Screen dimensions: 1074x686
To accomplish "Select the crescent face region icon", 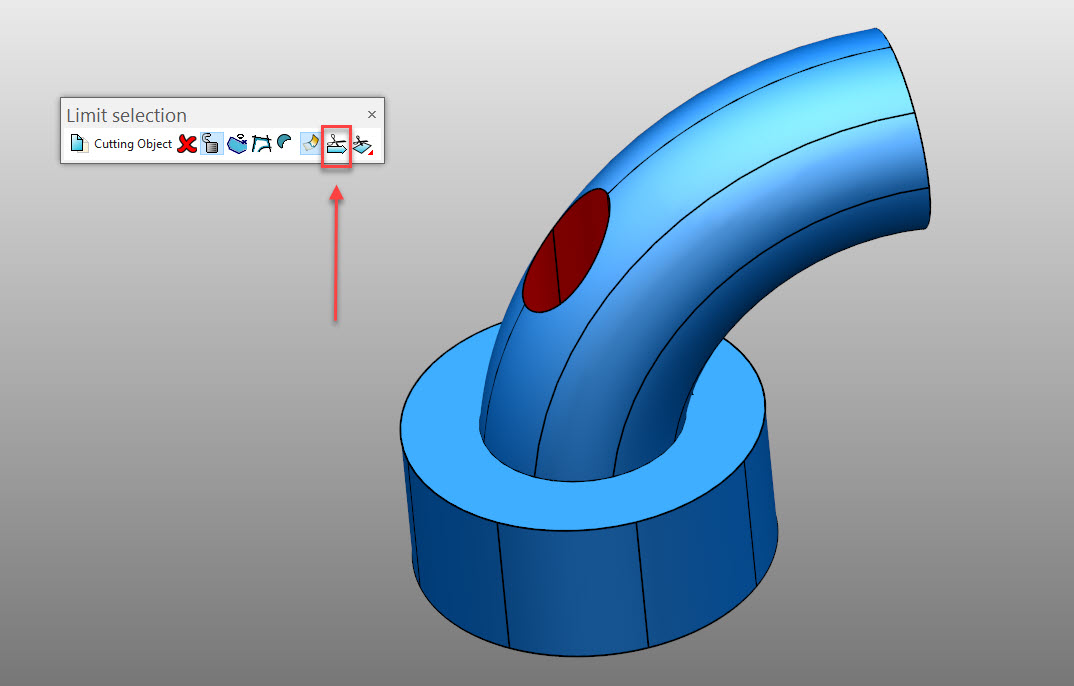I will (x=286, y=143).
